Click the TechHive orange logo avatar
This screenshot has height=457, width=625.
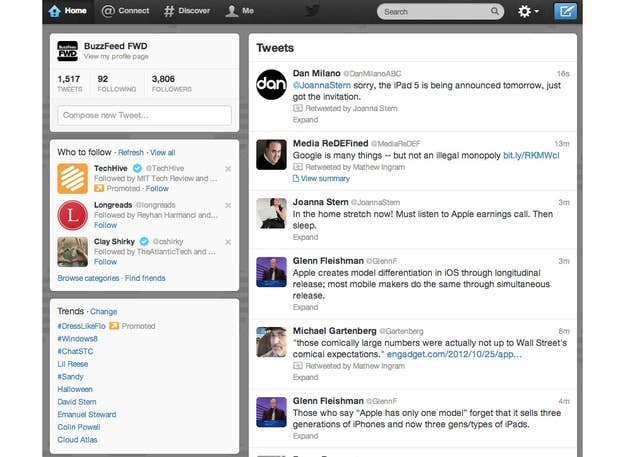(73, 178)
